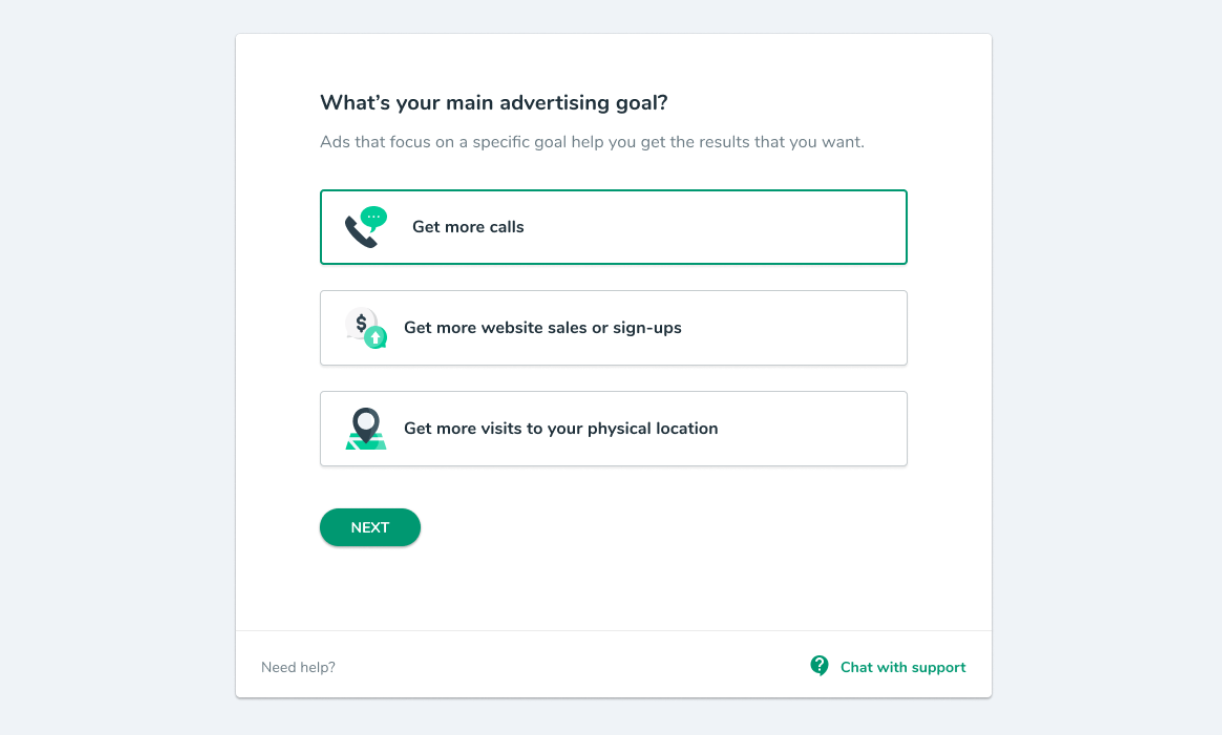Click the dollar sign sales icon
1222x735 pixels.
[x=362, y=323]
